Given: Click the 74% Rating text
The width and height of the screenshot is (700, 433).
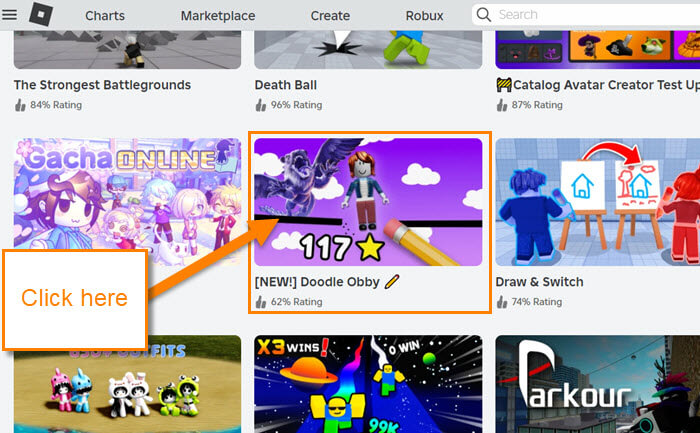Looking at the screenshot, I should point(537,302).
